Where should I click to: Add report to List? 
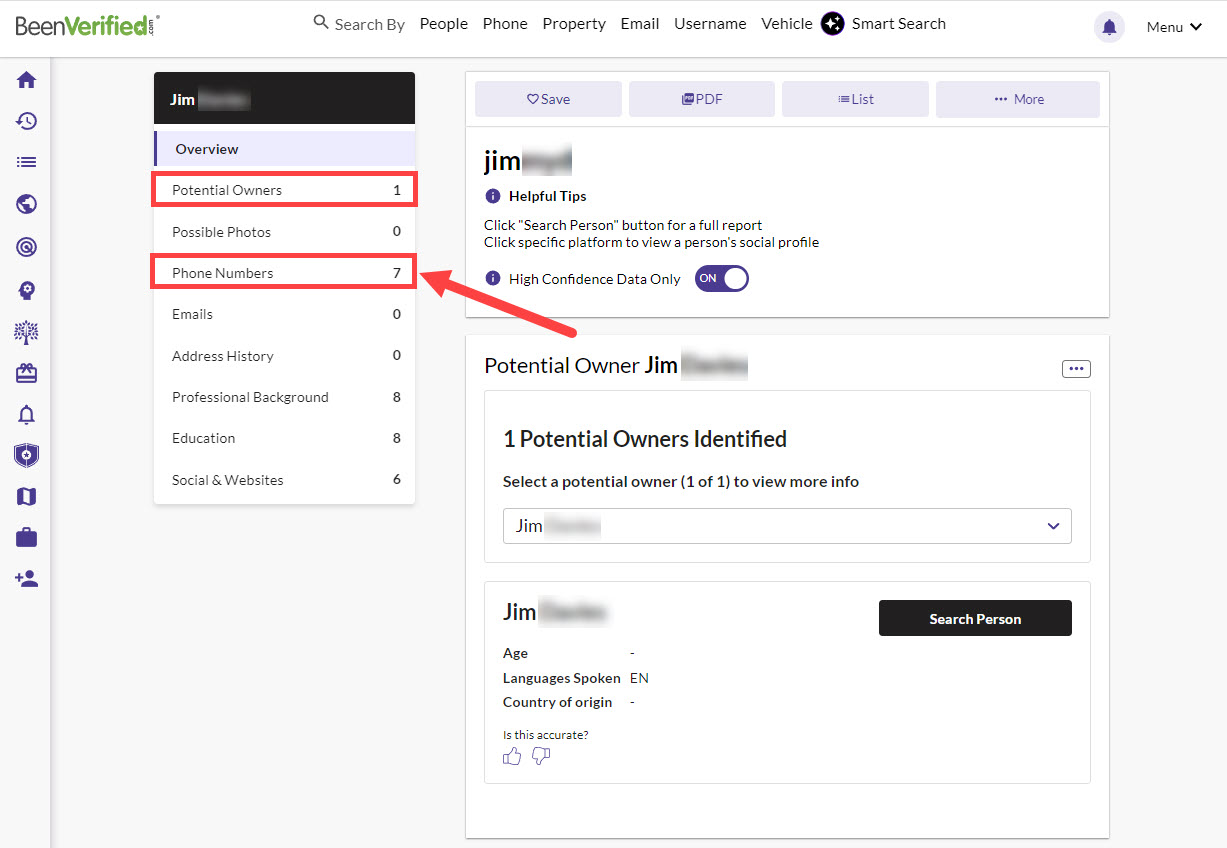[855, 99]
